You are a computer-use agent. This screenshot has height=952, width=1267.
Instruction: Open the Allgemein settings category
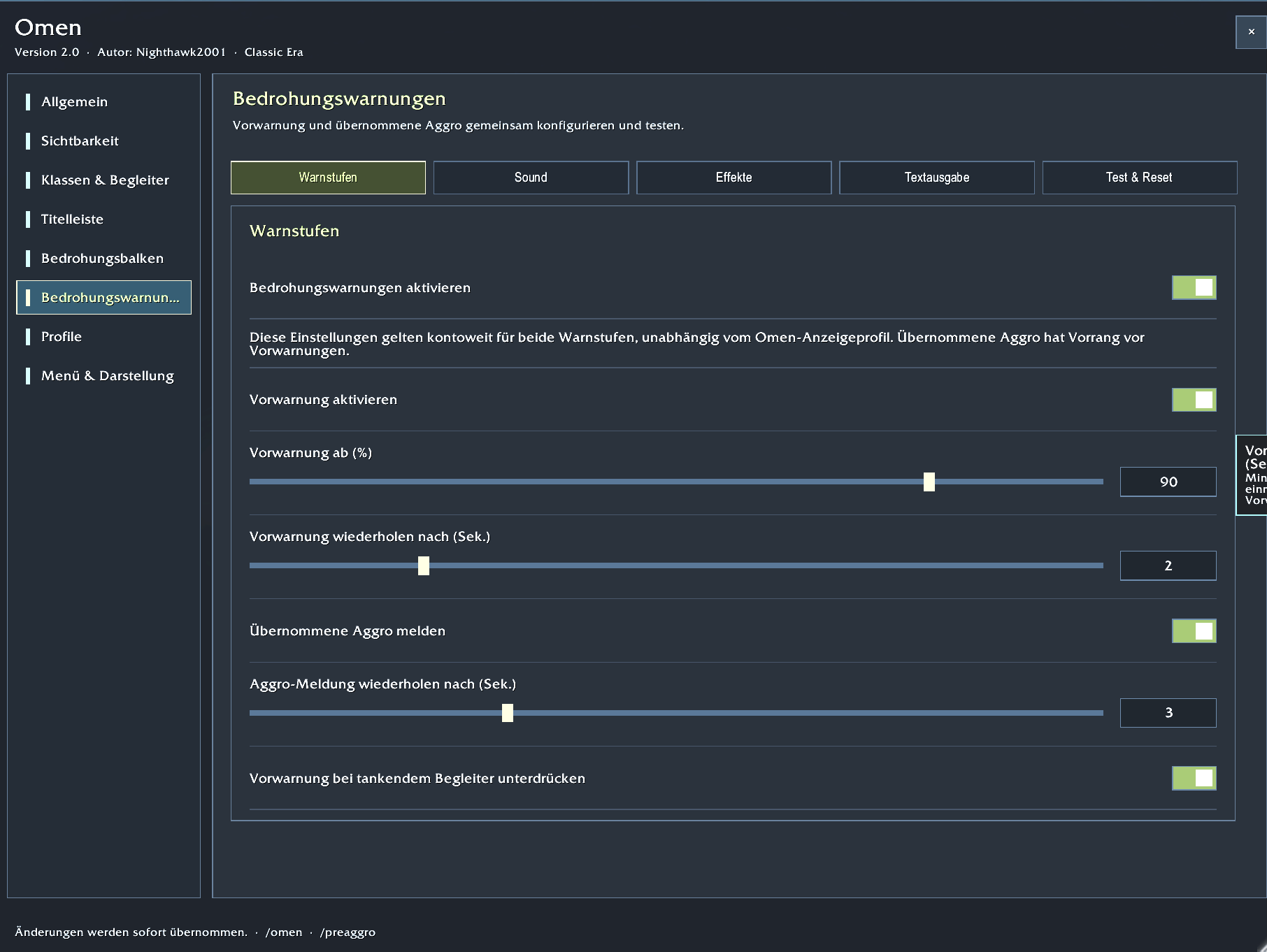point(103,102)
